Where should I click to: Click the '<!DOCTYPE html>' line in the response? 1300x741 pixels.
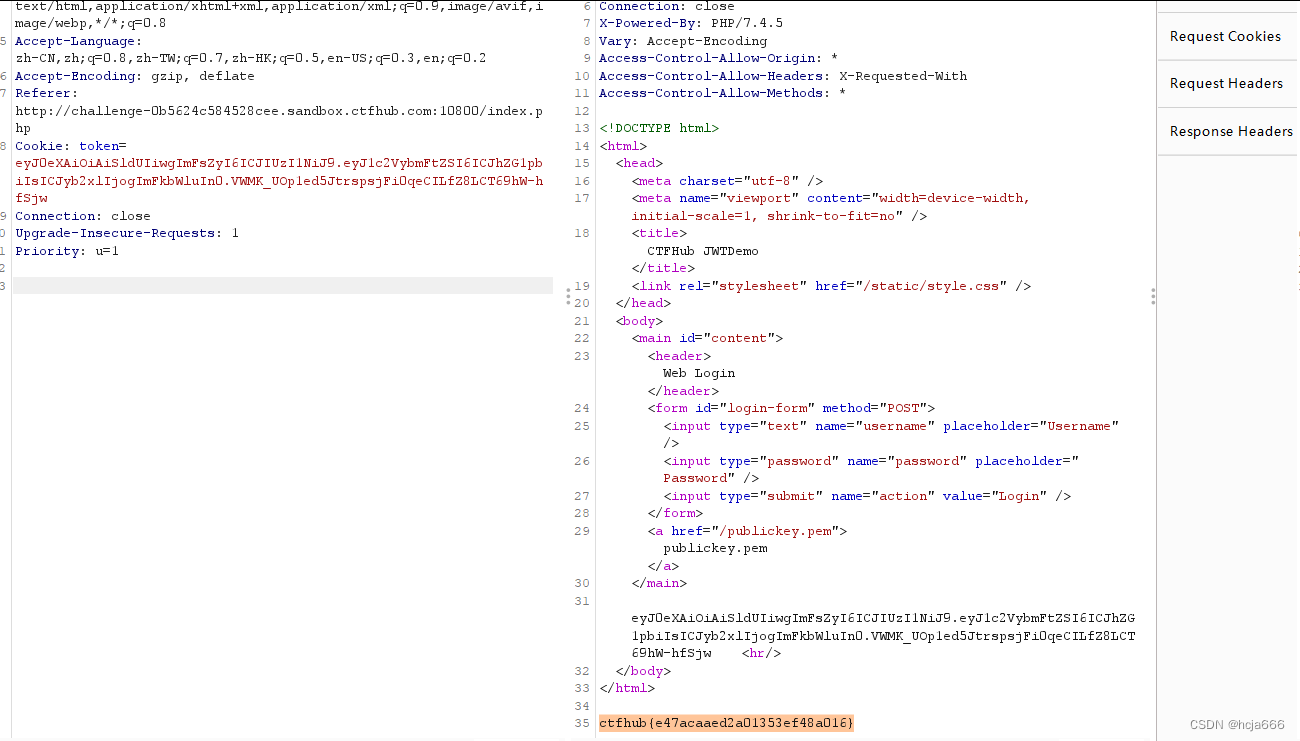pos(659,128)
